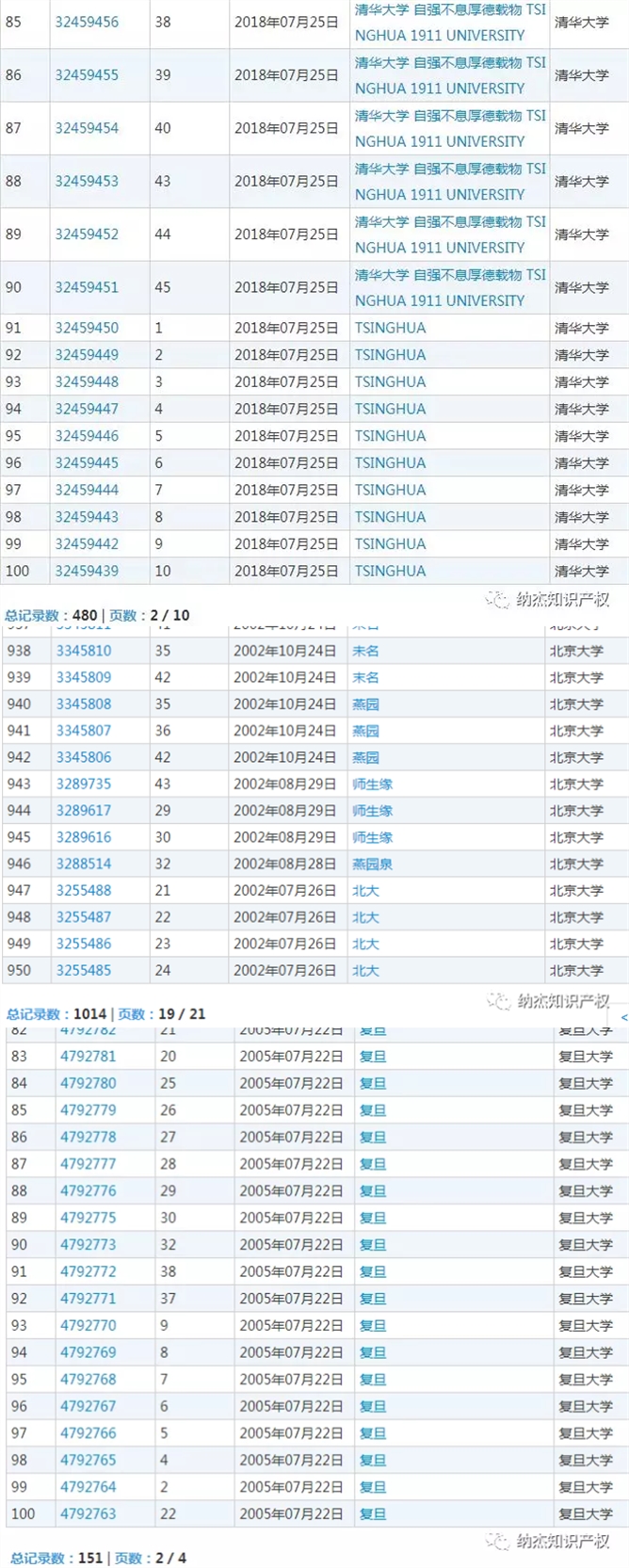629x1568 pixels.
Task: Open trademark registration number 3345807
Action: [84, 731]
